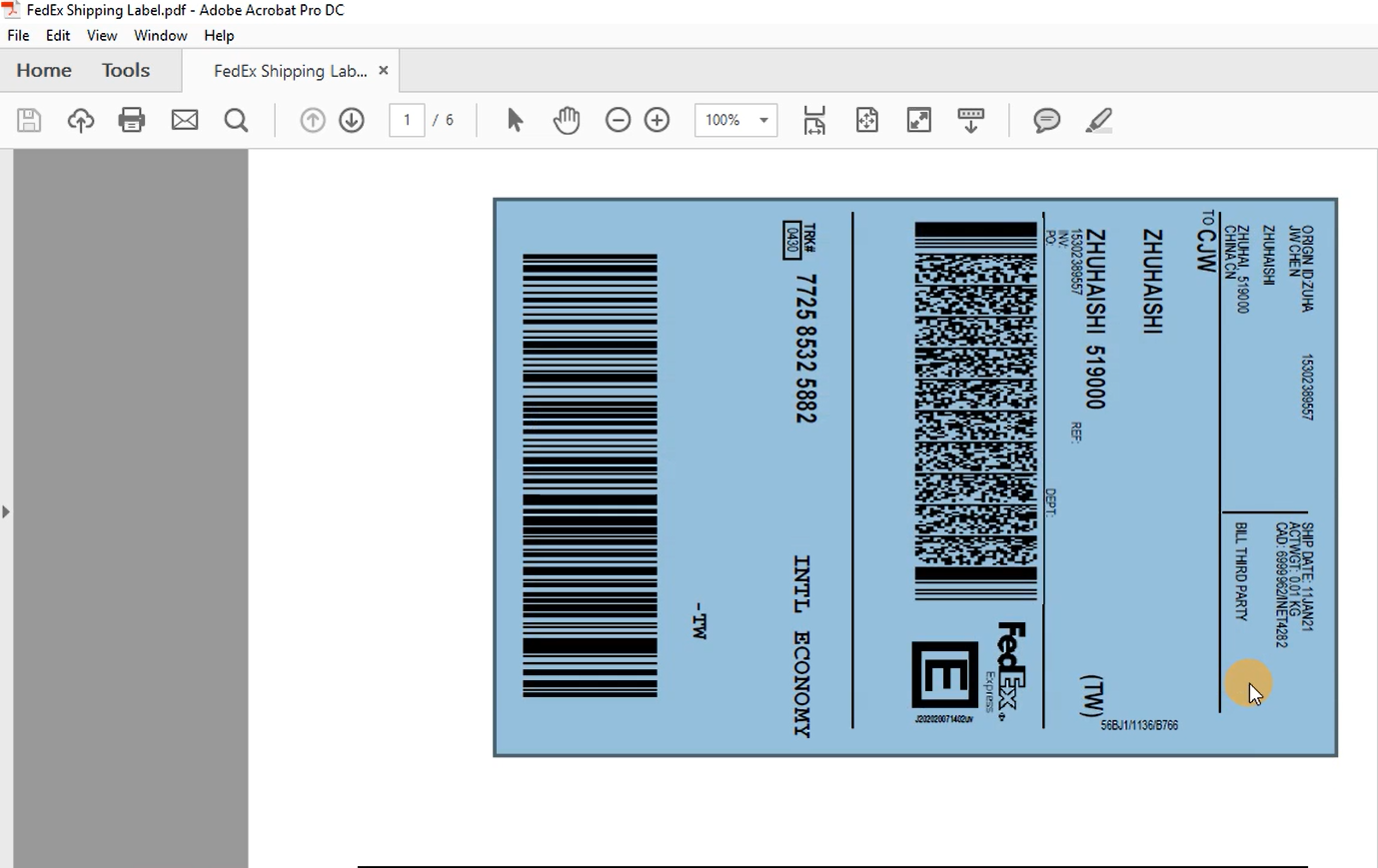Zoom in with the plus icon

(x=658, y=121)
